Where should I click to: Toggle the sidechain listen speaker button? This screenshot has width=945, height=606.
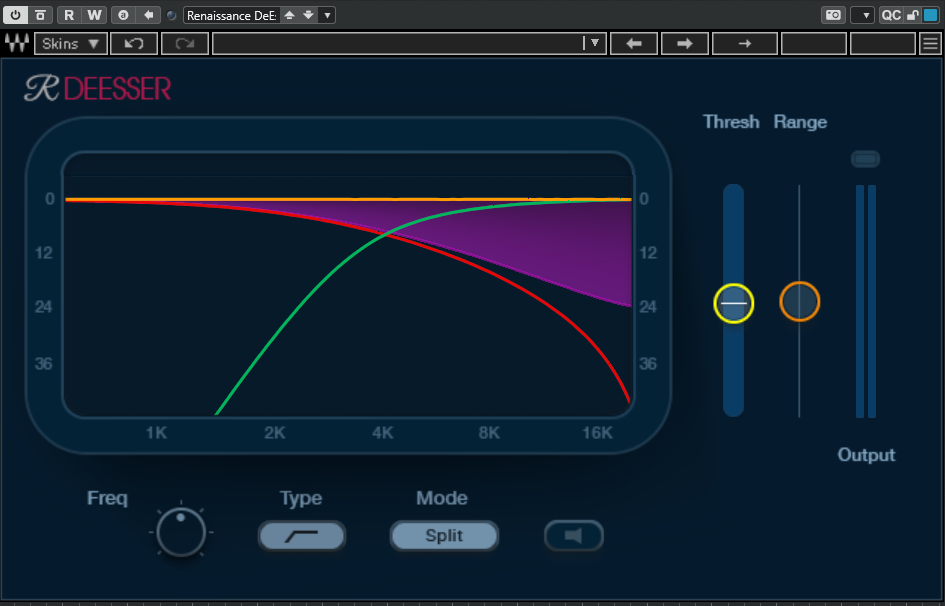tap(574, 536)
